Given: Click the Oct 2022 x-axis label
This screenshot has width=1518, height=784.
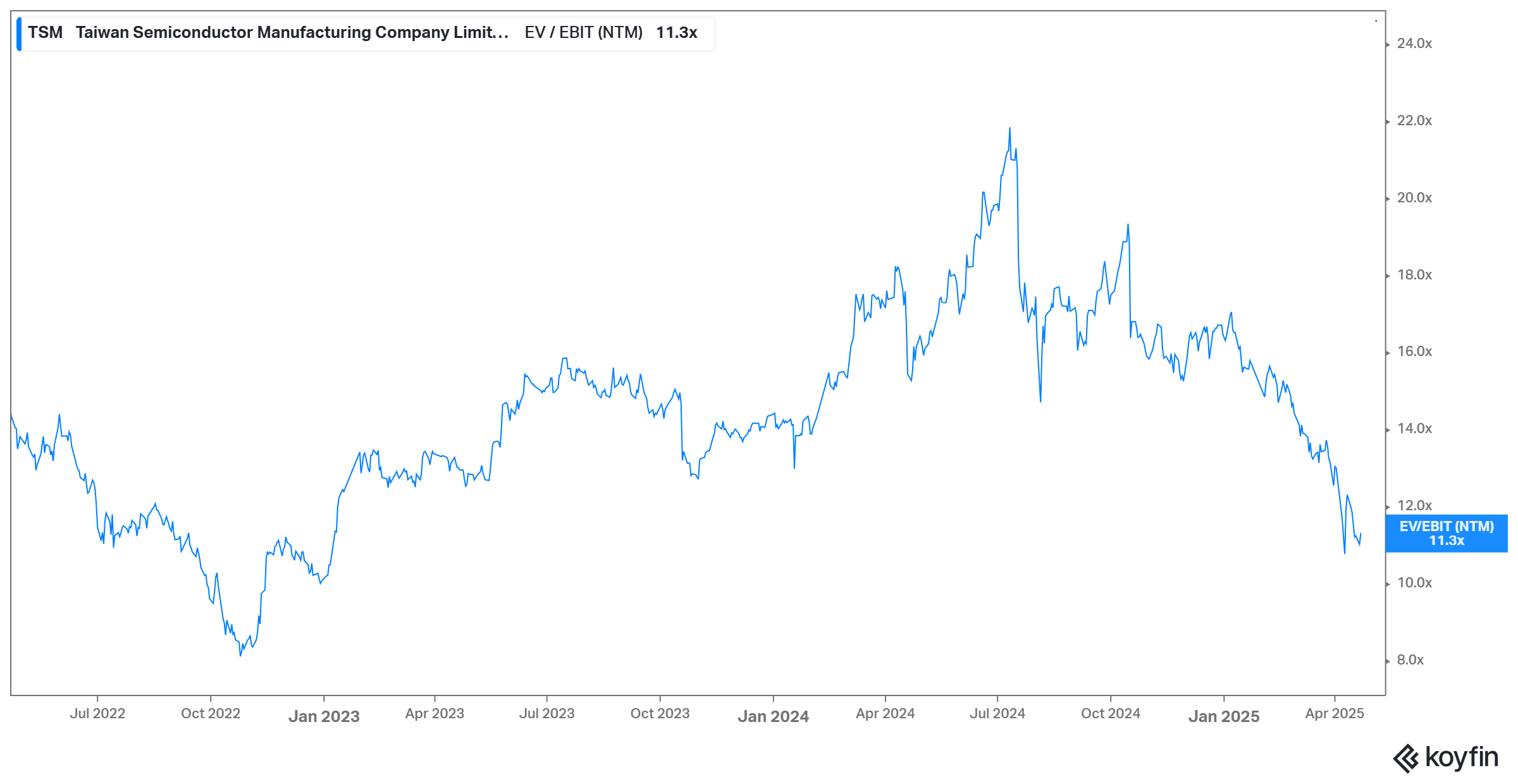Looking at the screenshot, I should tap(211, 714).
